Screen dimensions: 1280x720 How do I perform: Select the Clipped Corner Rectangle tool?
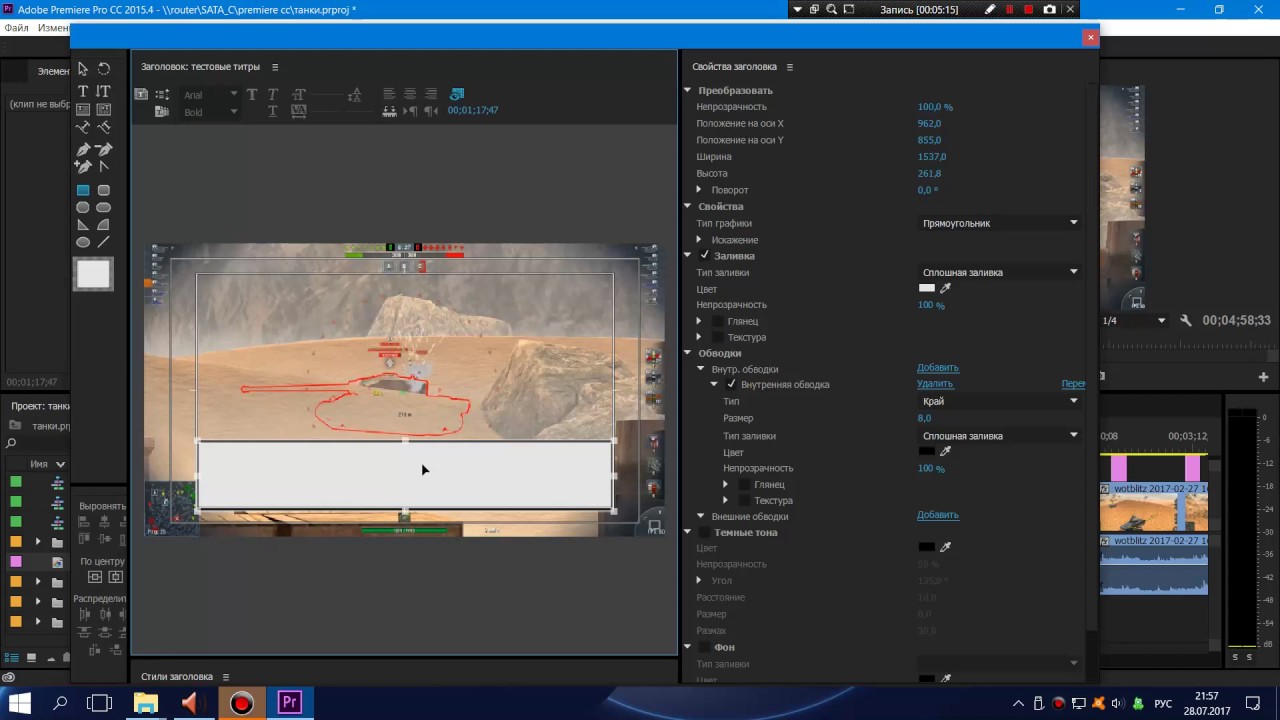[83, 208]
